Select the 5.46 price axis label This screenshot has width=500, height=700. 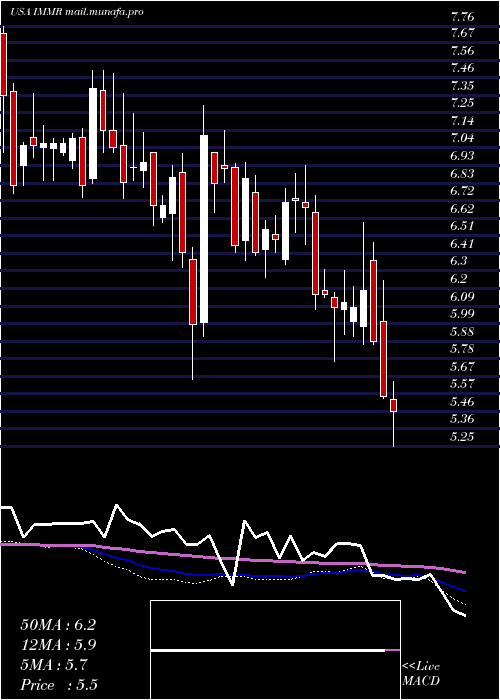pos(462,402)
